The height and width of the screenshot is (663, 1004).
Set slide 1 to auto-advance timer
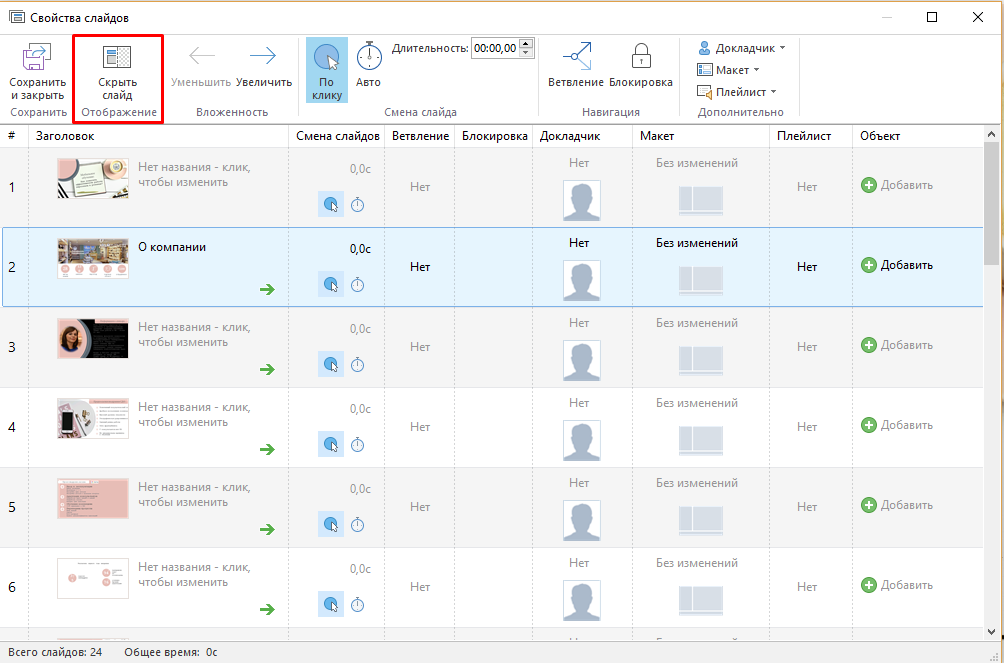[x=358, y=205]
